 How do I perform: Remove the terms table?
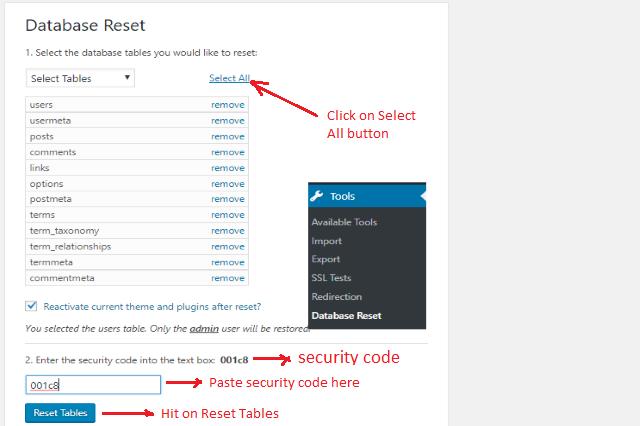click(x=228, y=215)
